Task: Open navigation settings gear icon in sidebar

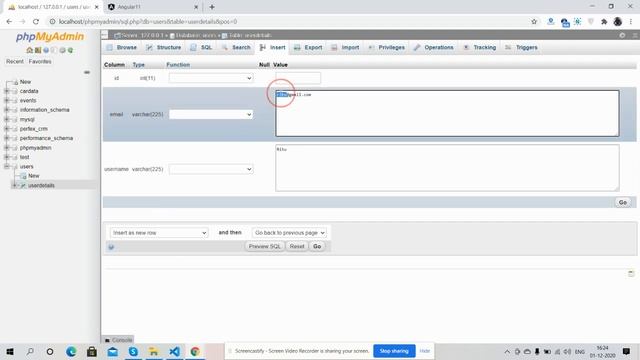Action: [62, 50]
